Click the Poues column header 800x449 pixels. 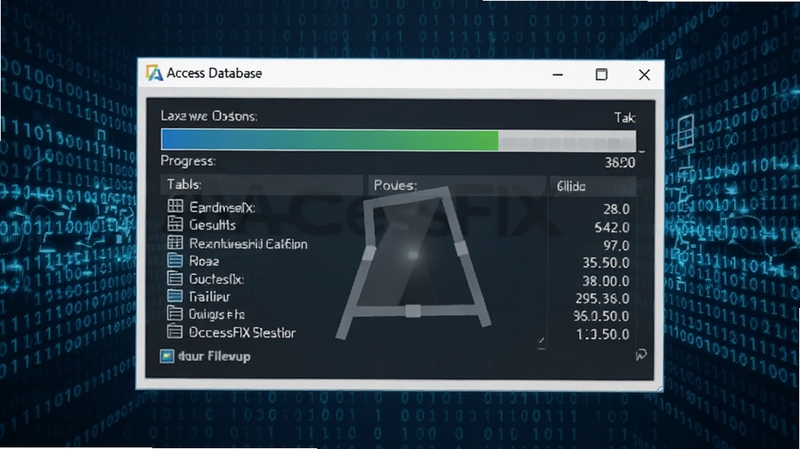coord(457,185)
